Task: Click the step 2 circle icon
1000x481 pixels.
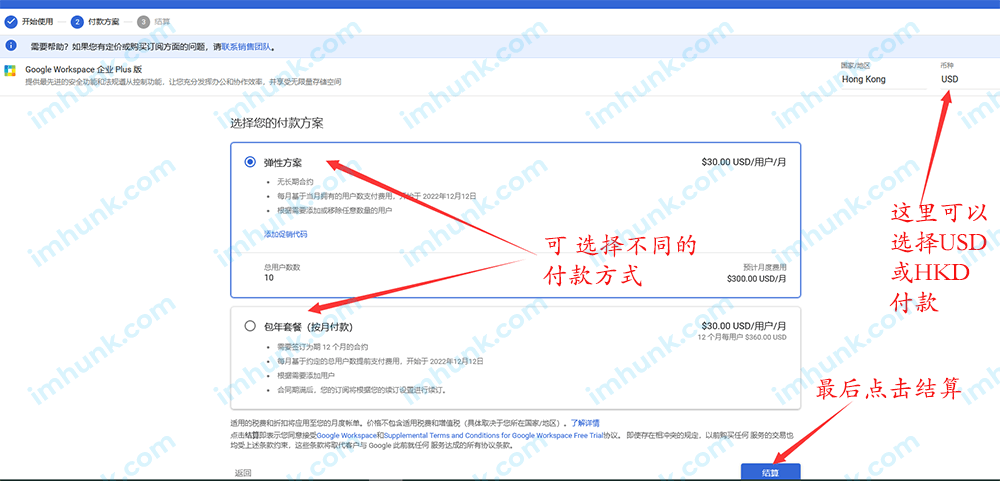Action: point(77,22)
